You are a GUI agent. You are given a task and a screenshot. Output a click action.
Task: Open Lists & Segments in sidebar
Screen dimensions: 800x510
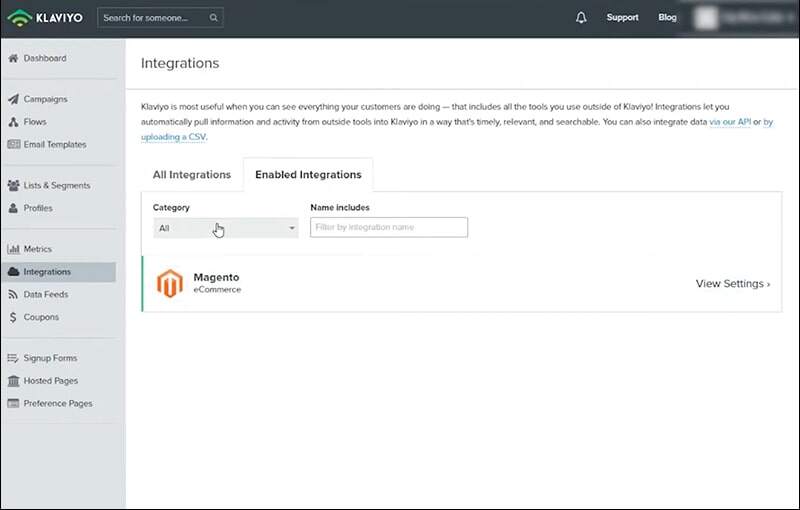coord(56,185)
